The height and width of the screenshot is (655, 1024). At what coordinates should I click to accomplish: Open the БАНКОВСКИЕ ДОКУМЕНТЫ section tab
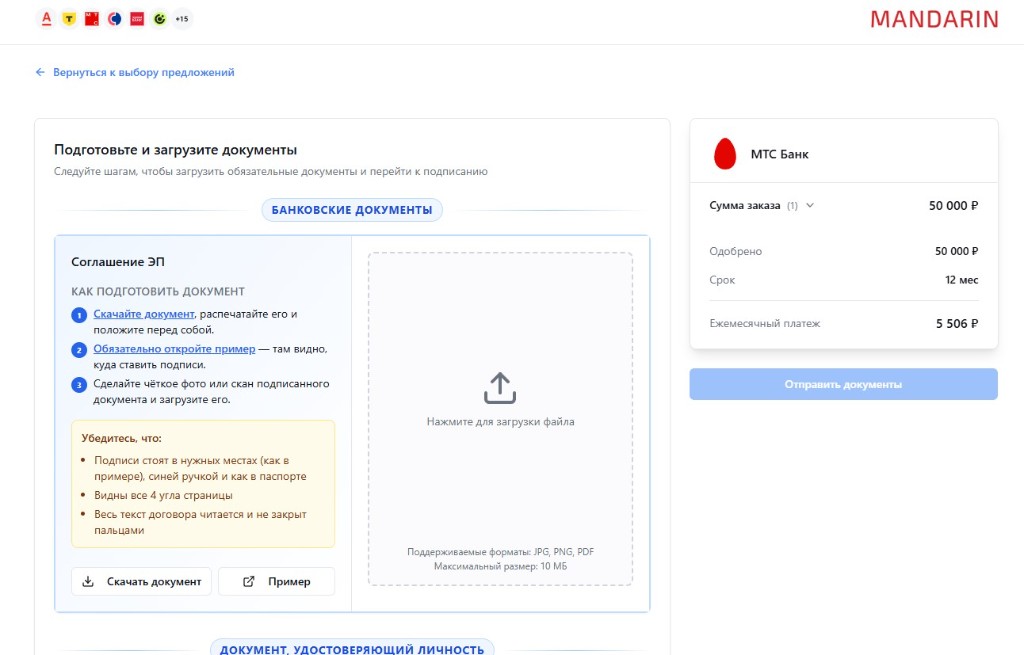click(x=352, y=210)
